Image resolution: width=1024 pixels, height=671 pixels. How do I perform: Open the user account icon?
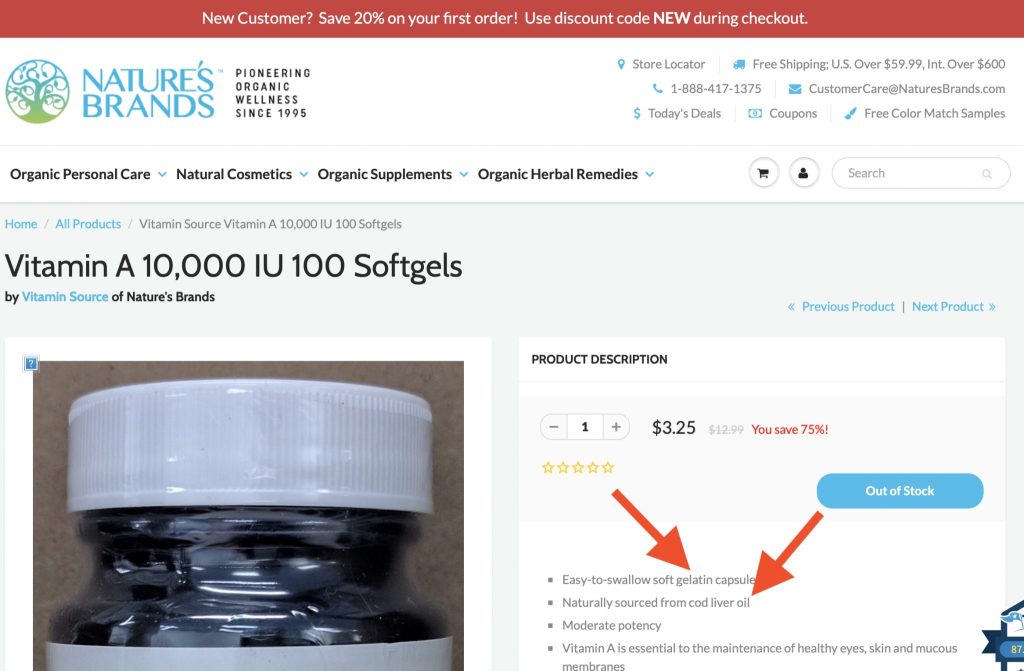[x=803, y=173]
